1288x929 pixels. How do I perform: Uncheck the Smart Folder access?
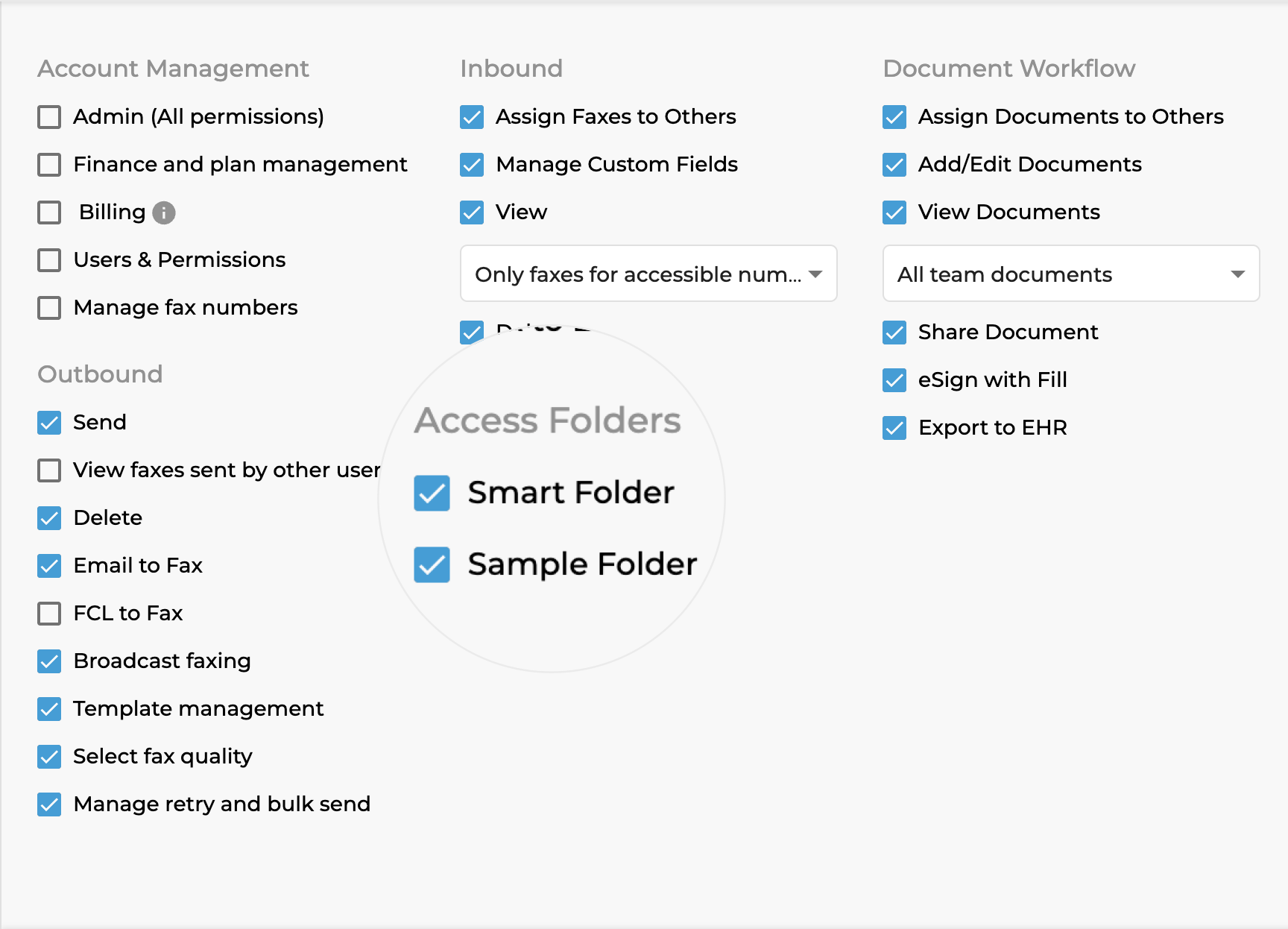(x=432, y=493)
